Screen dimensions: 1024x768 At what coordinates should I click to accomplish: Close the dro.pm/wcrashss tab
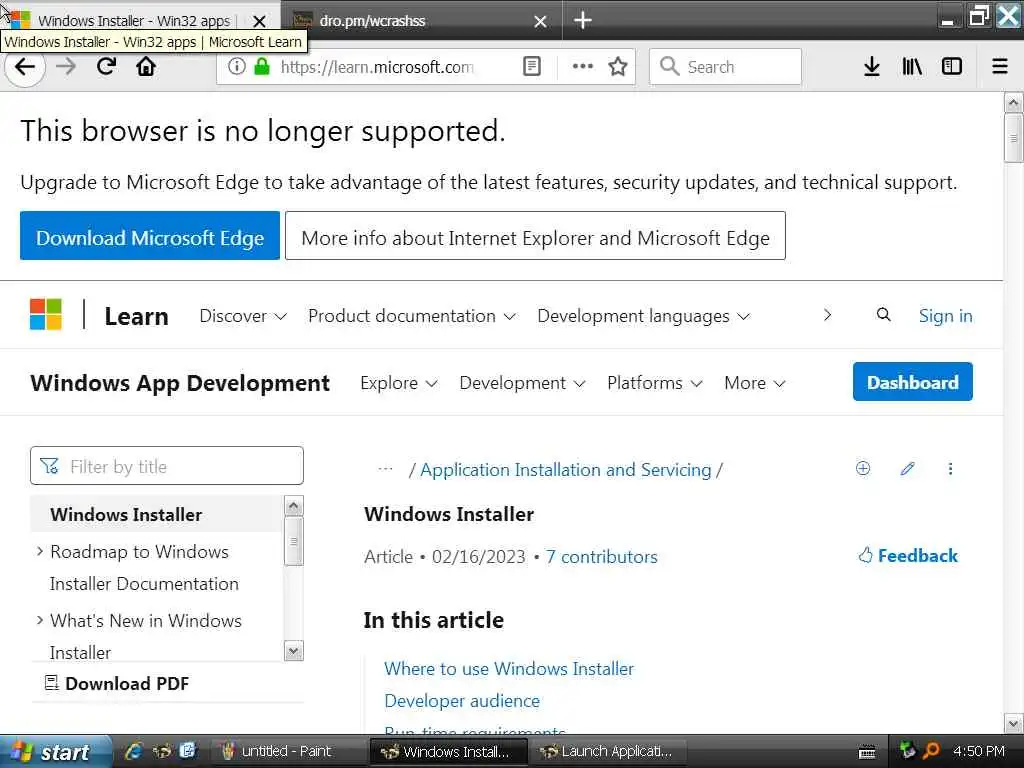pos(540,21)
